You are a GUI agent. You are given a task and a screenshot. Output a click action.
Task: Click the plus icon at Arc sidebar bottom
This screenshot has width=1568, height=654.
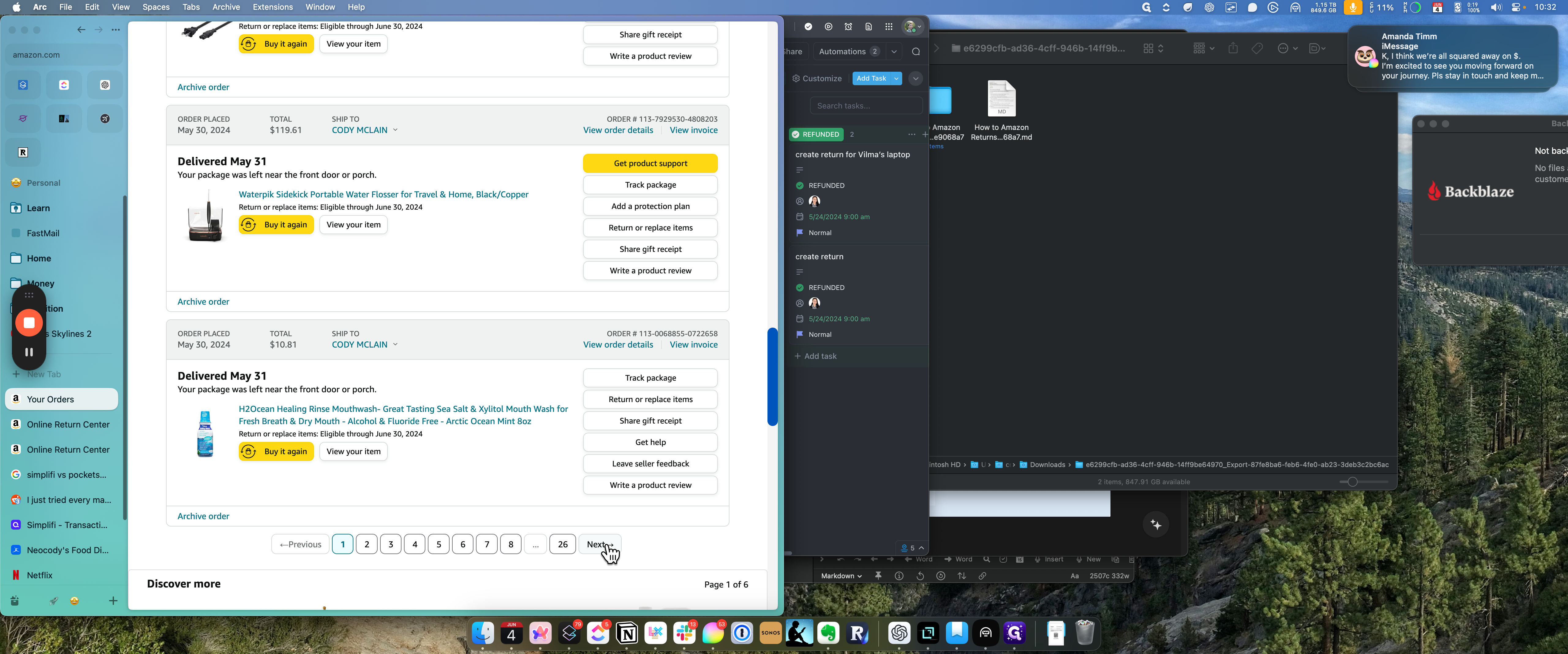[113, 601]
